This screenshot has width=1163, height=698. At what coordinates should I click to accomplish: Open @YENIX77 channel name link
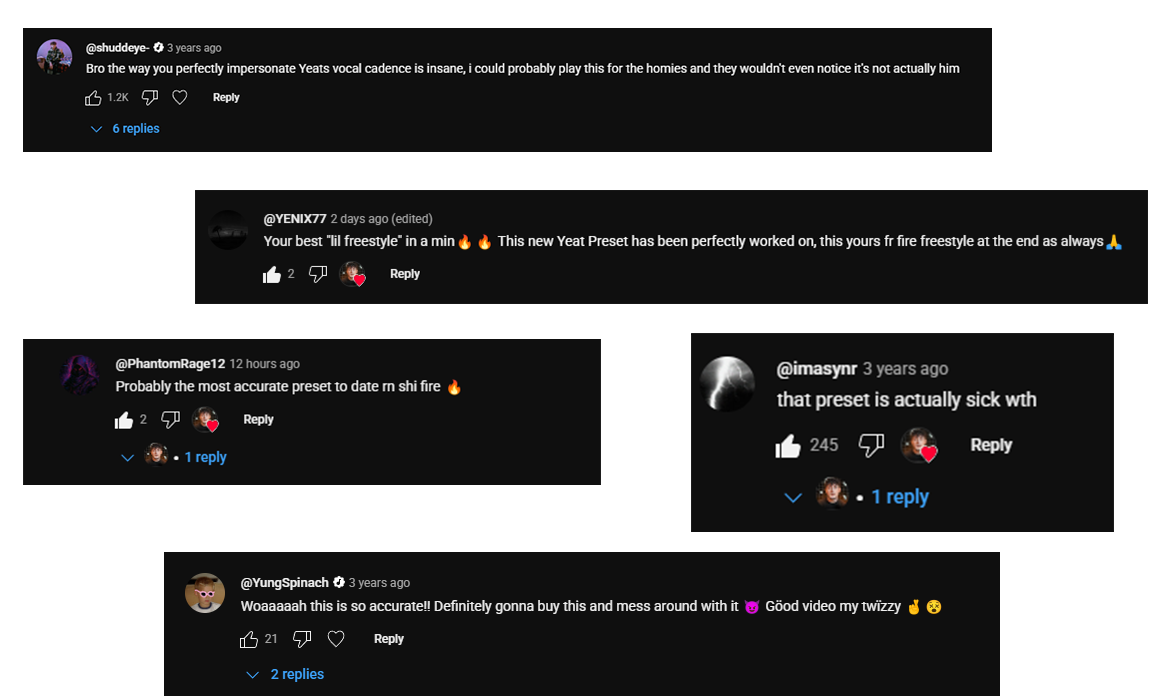pyautogui.click(x=295, y=219)
